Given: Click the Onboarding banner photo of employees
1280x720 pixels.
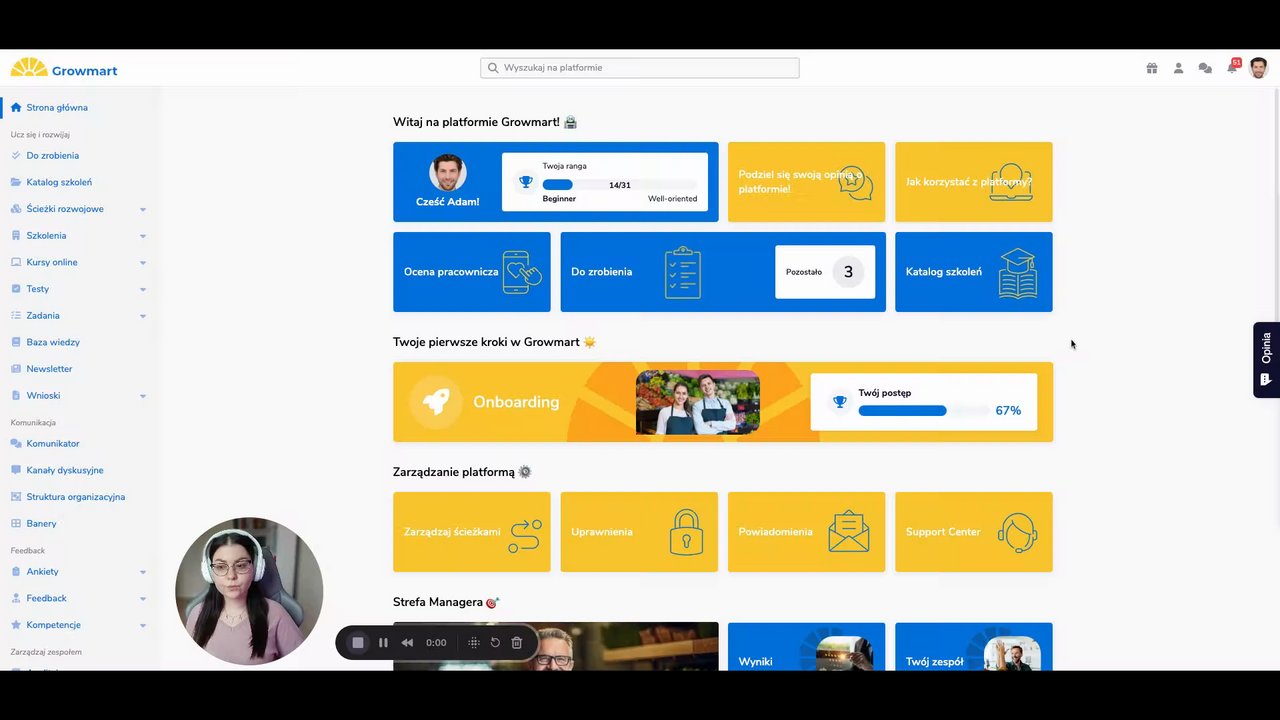Looking at the screenshot, I should 698,402.
